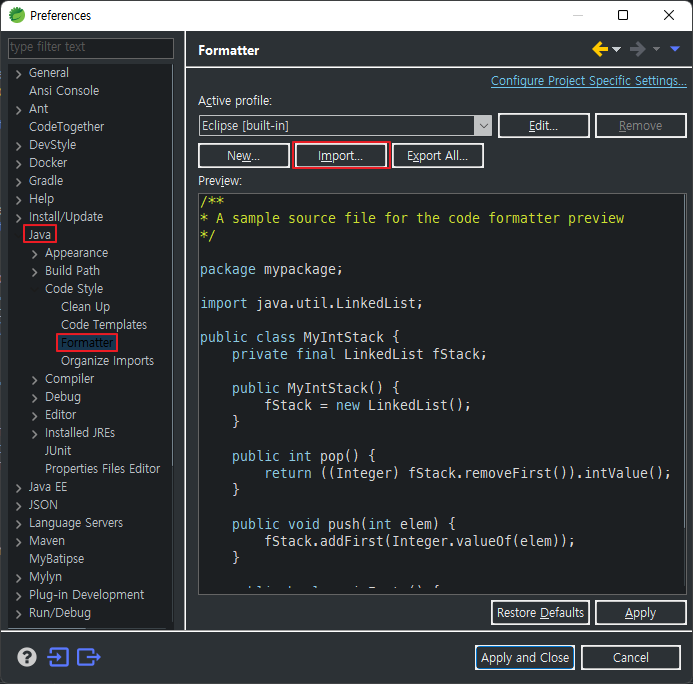Click the yellow back navigation arrow

[600, 49]
